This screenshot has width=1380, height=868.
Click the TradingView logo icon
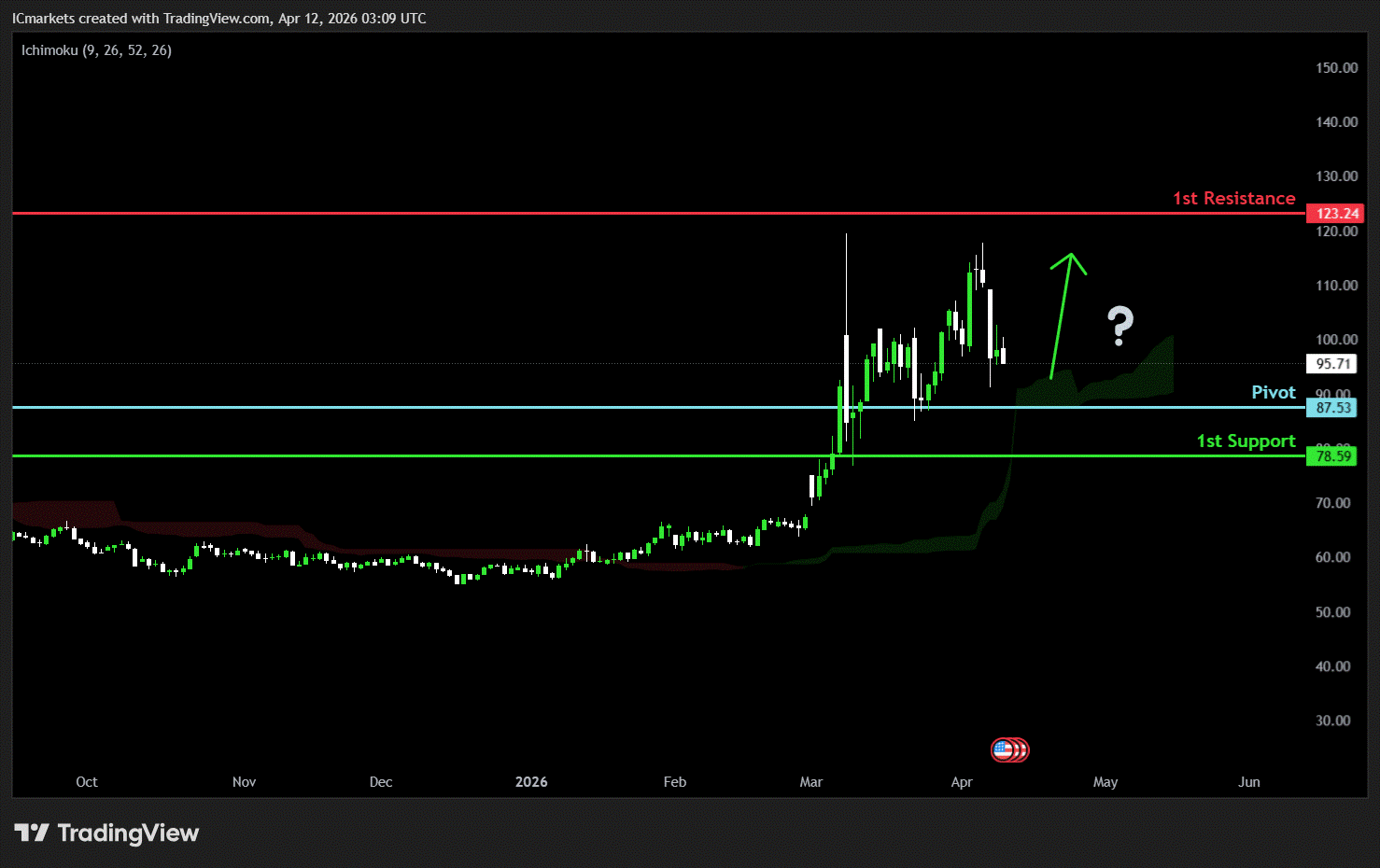(31, 833)
